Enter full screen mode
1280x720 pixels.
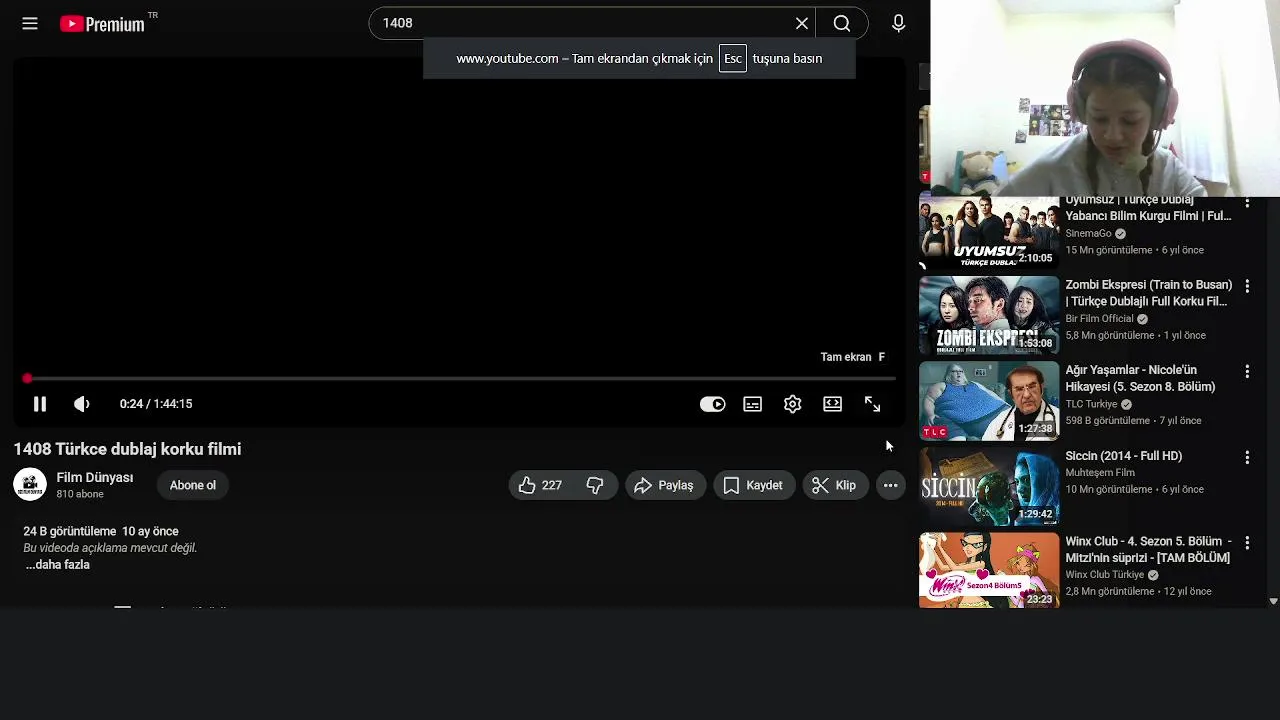click(872, 404)
